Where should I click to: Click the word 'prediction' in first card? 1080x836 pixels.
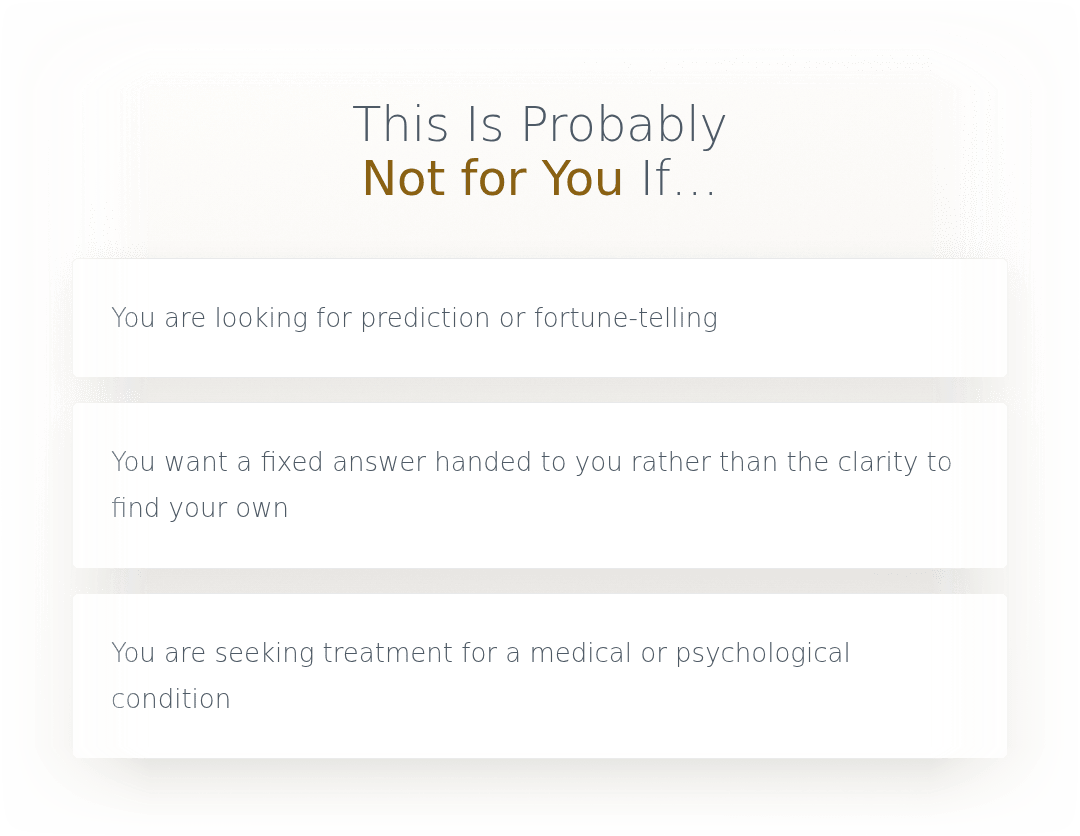tap(426, 318)
